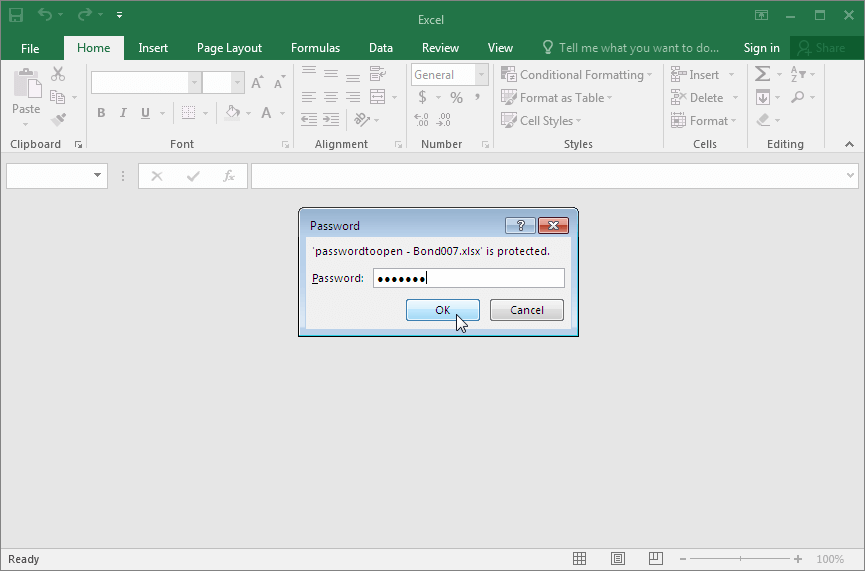This screenshot has height=571, width=865.
Task: Open the font name dropdown
Action: [194, 83]
